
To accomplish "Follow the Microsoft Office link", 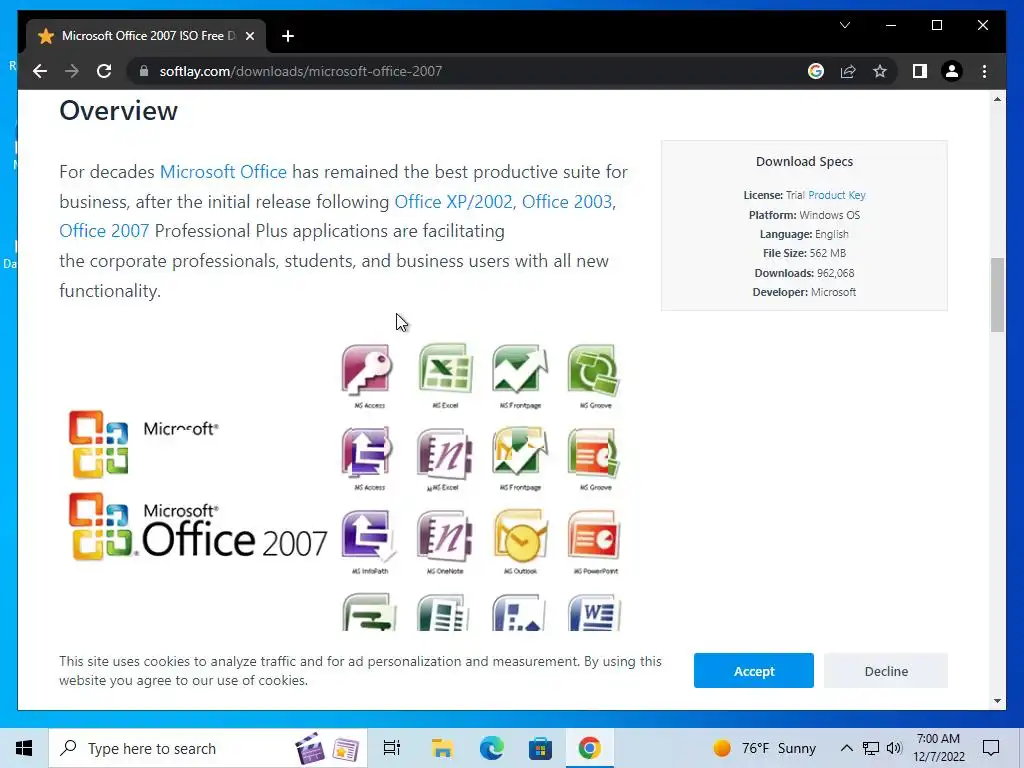I will click(x=223, y=172).
